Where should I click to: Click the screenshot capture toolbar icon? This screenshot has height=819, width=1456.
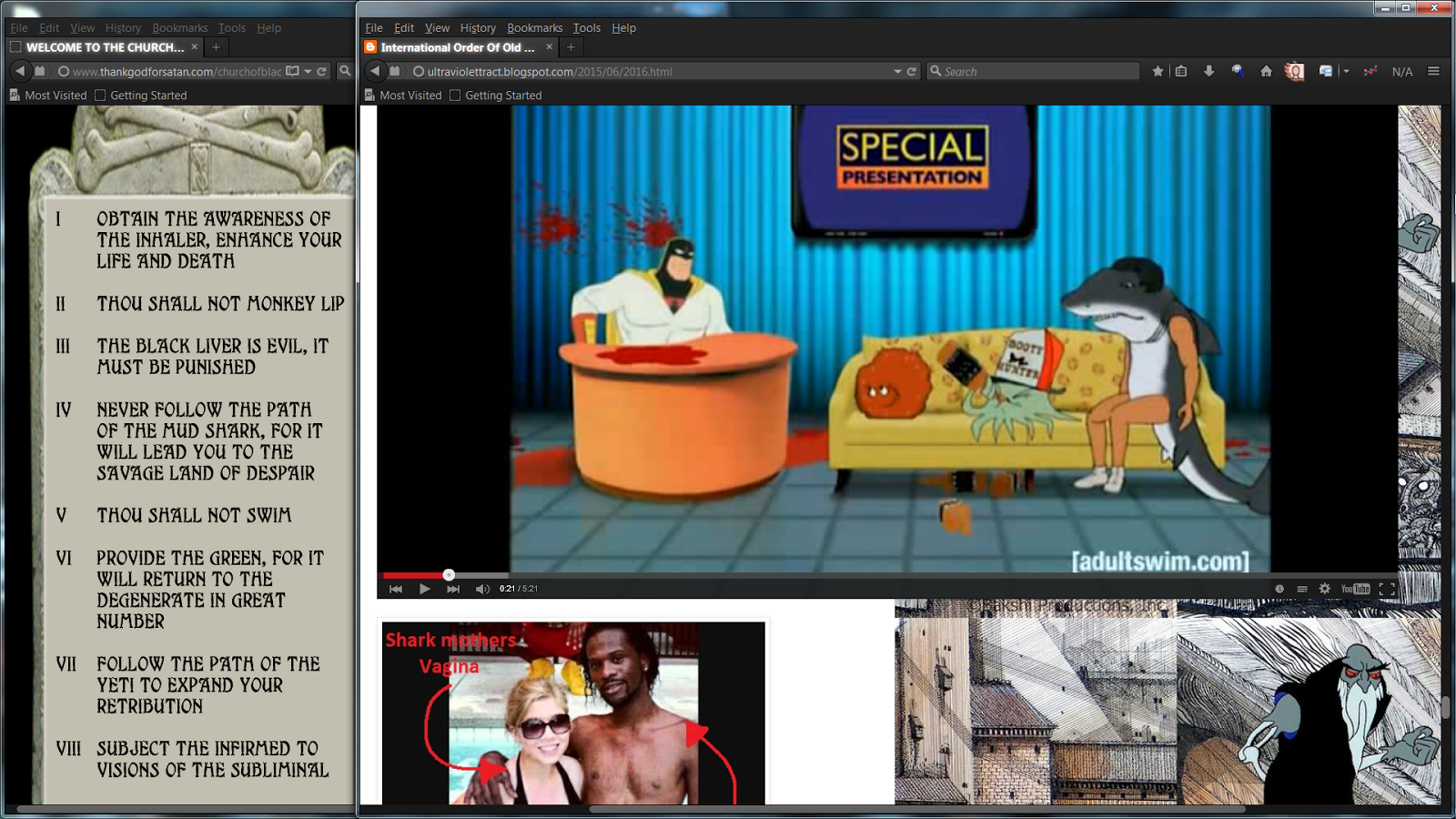[x=1326, y=71]
